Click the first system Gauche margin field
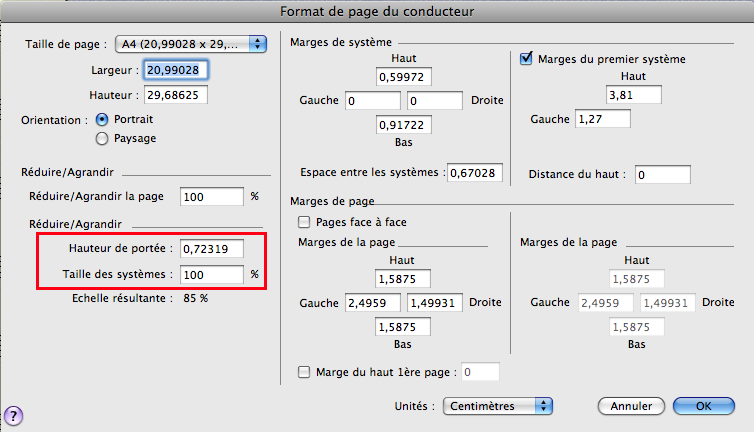This screenshot has width=754, height=432. point(603,119)
